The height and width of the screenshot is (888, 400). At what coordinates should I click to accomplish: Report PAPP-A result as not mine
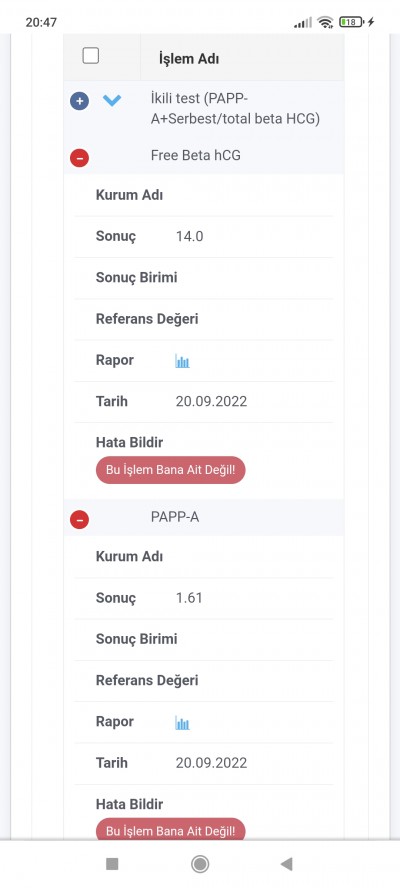click(x=171, y=830)
